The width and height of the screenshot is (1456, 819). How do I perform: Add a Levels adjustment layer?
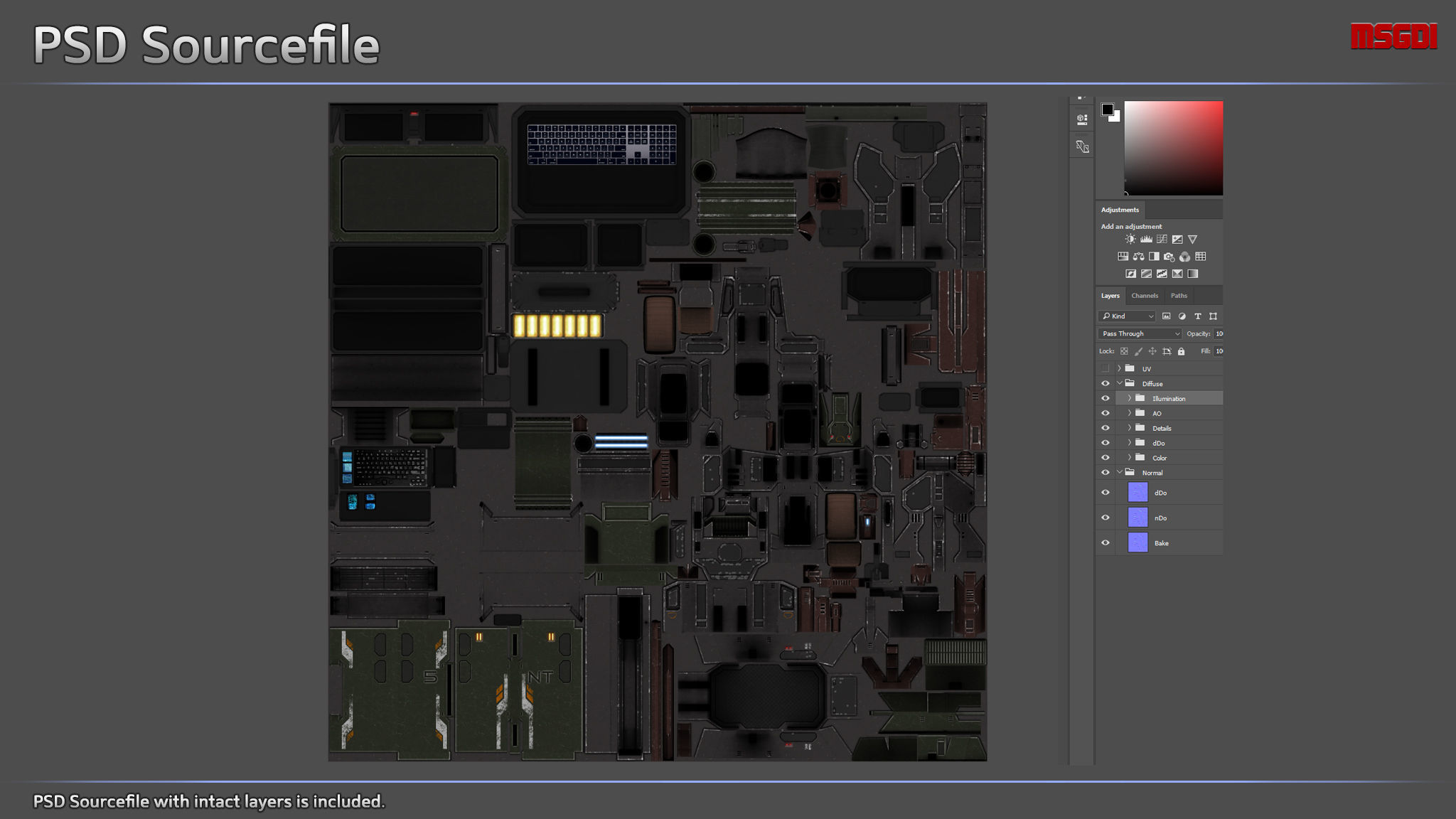[x=1146, y=240]
